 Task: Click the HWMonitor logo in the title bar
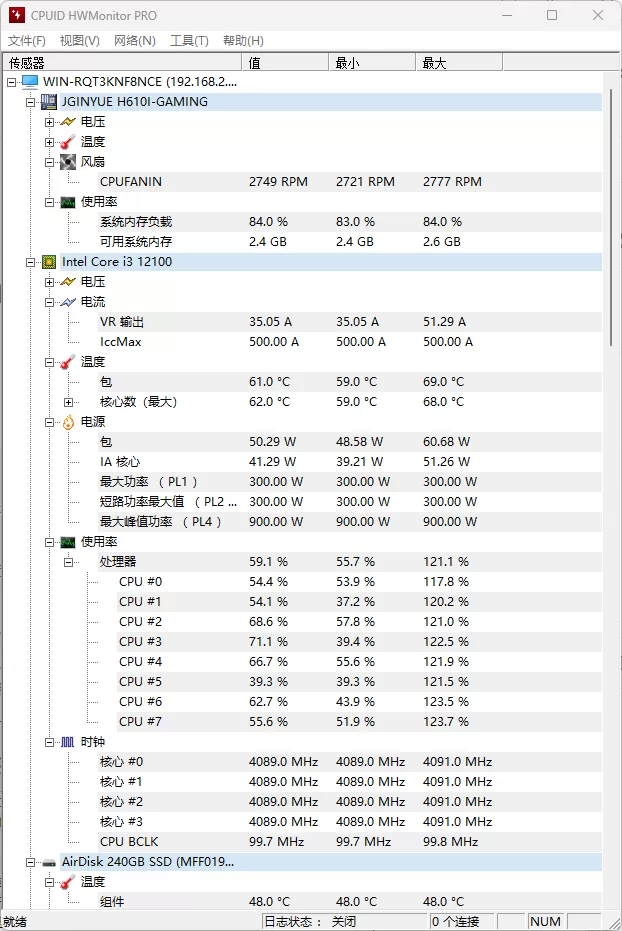tap(14, 14)
